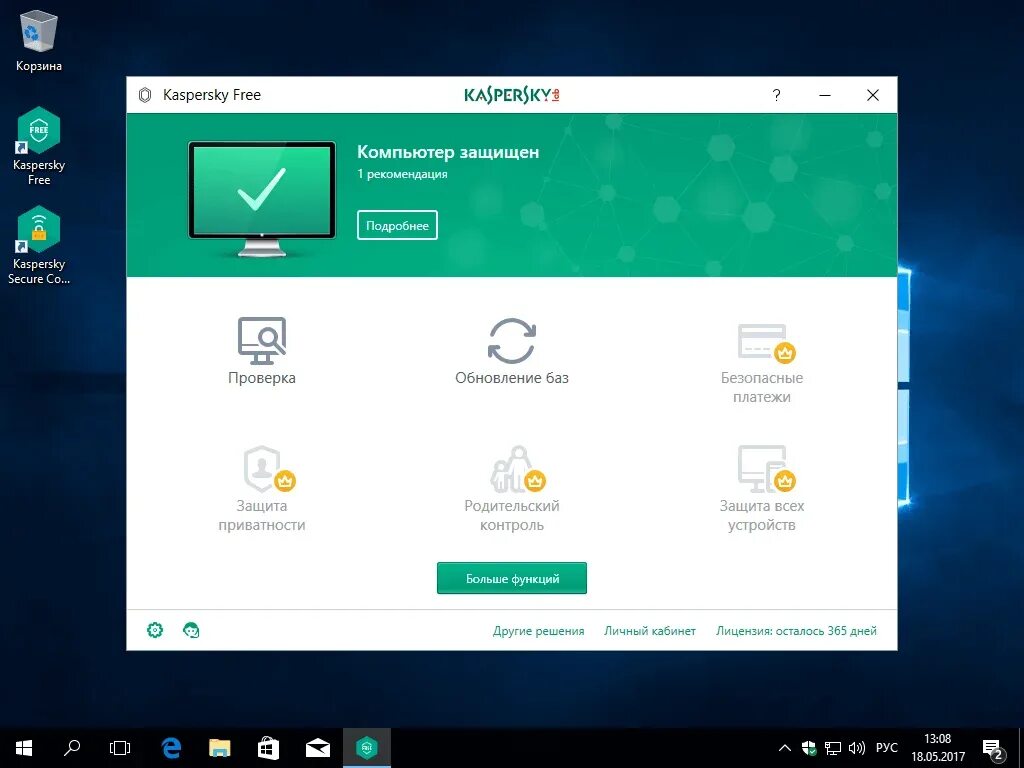Screen dimensions: 1024x768
Task: Open Task View on taskbar
Action: (120, 748)
